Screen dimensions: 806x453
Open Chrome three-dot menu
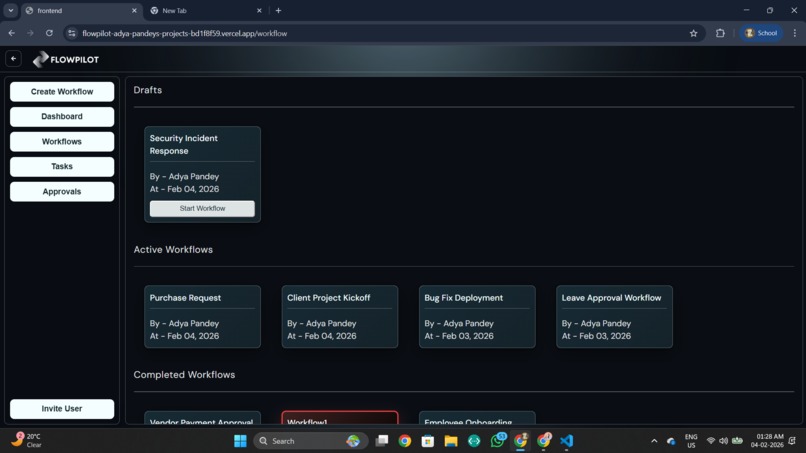pyautogui.click(x=795, y=33)
